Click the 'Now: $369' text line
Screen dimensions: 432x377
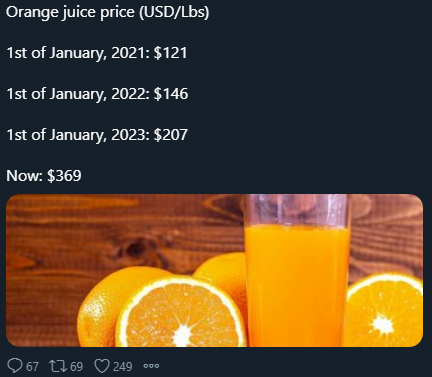44,176
